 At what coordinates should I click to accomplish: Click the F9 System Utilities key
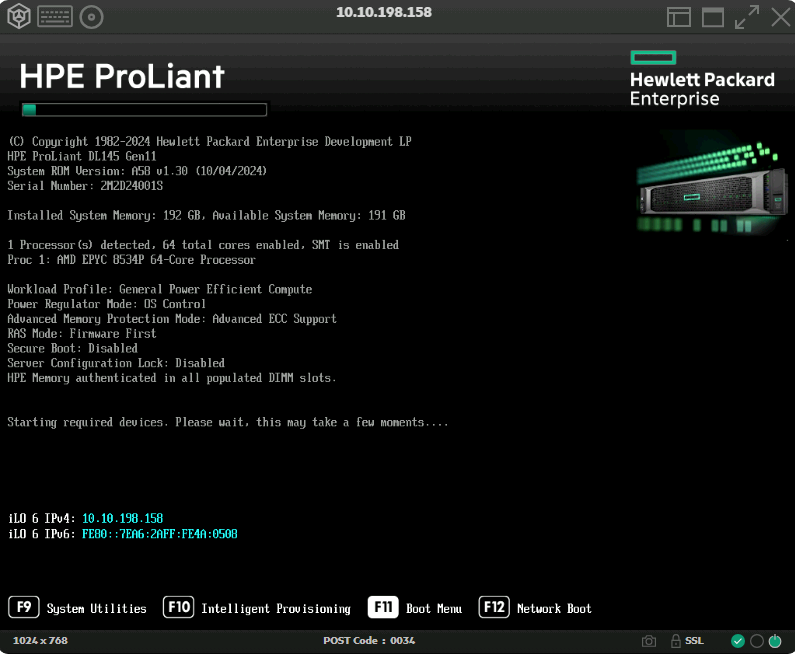click(24, 607)
